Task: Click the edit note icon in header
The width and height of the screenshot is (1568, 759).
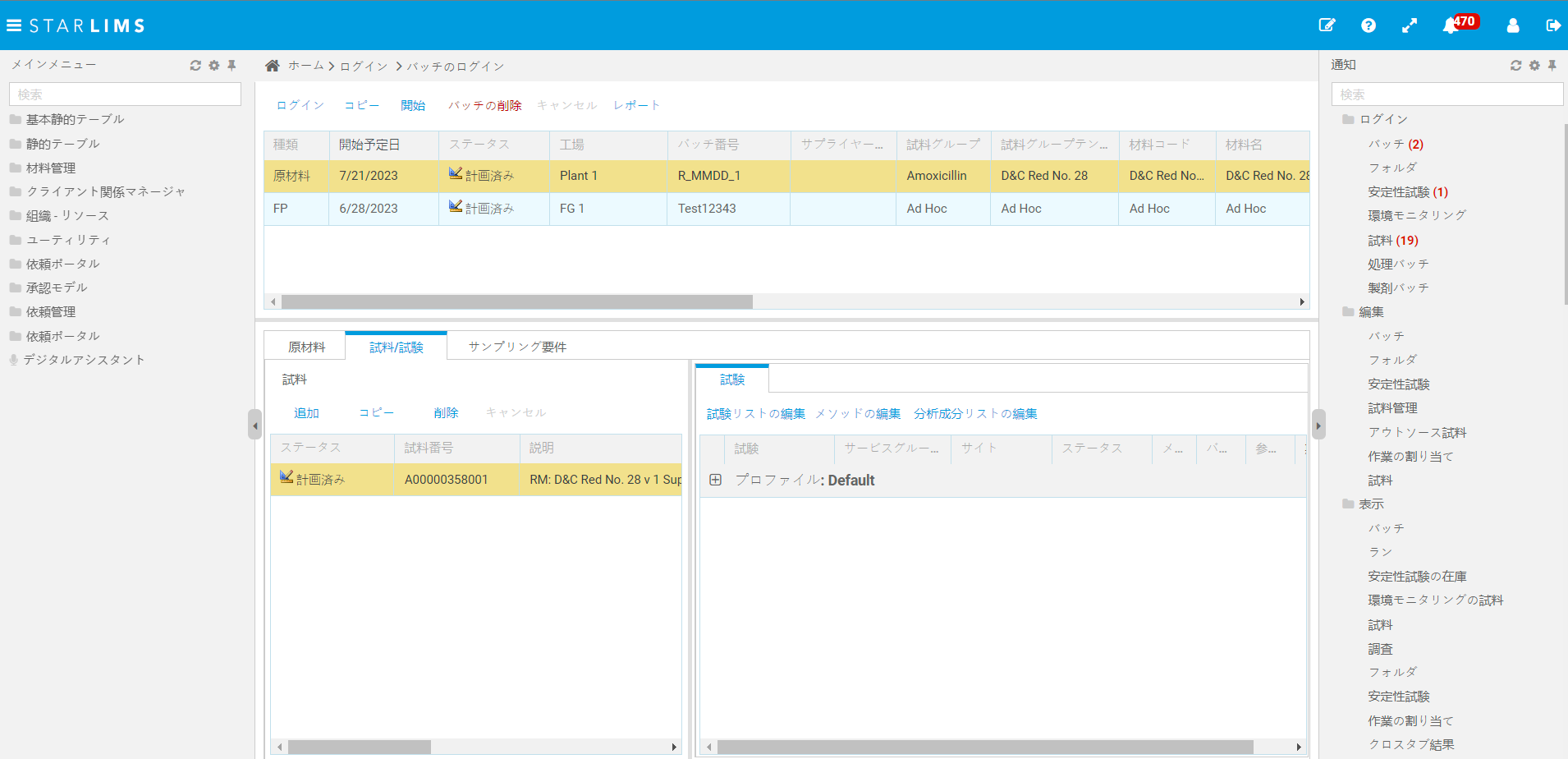Action: (1327, 25)
